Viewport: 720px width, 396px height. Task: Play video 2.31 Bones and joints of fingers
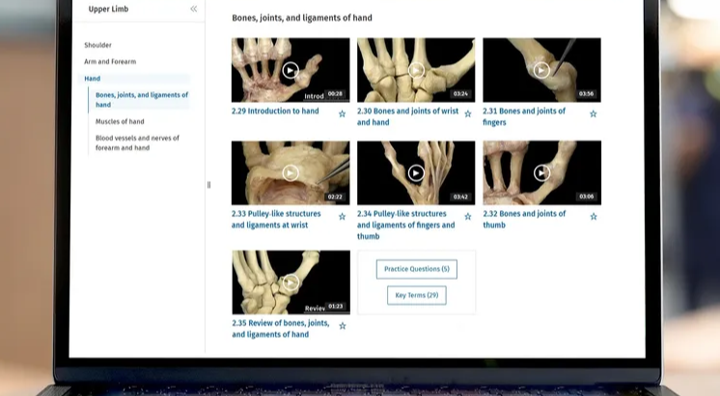[x=542, y=70]
